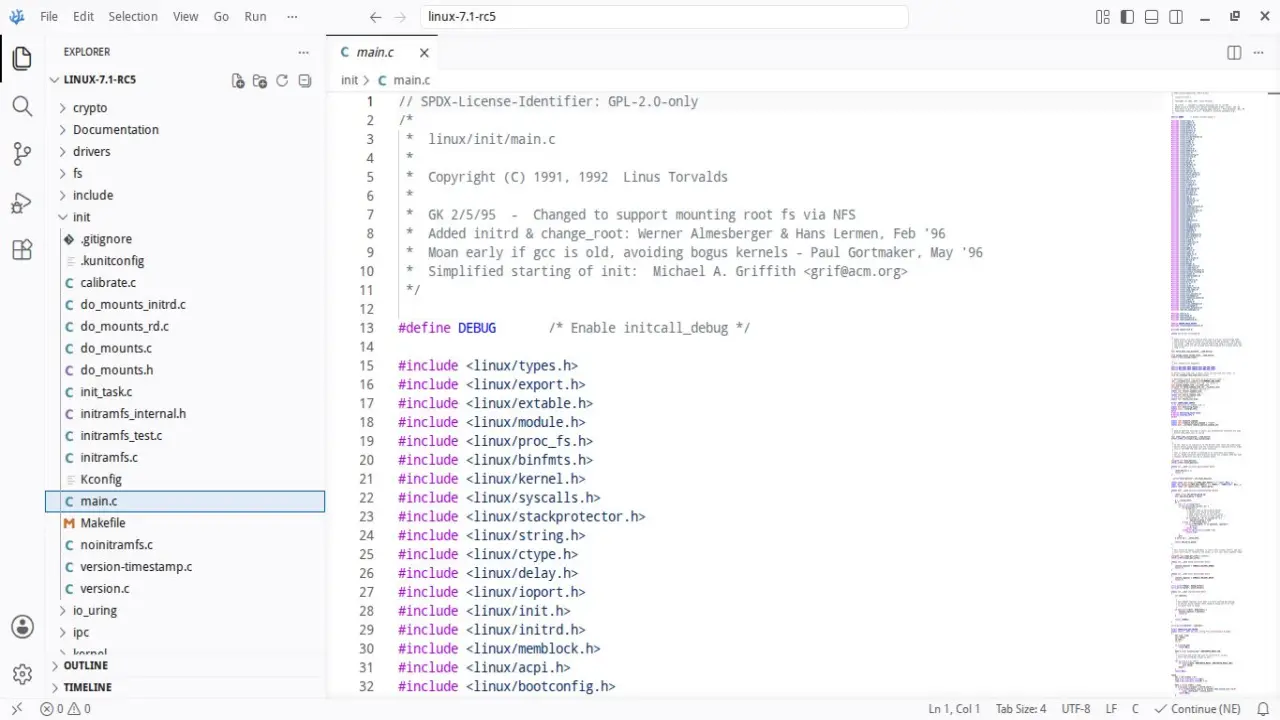Screen dimensions: 1280x720
Task: Click the linux-7.1-rc5 command center search box
Action: (664, 17)
